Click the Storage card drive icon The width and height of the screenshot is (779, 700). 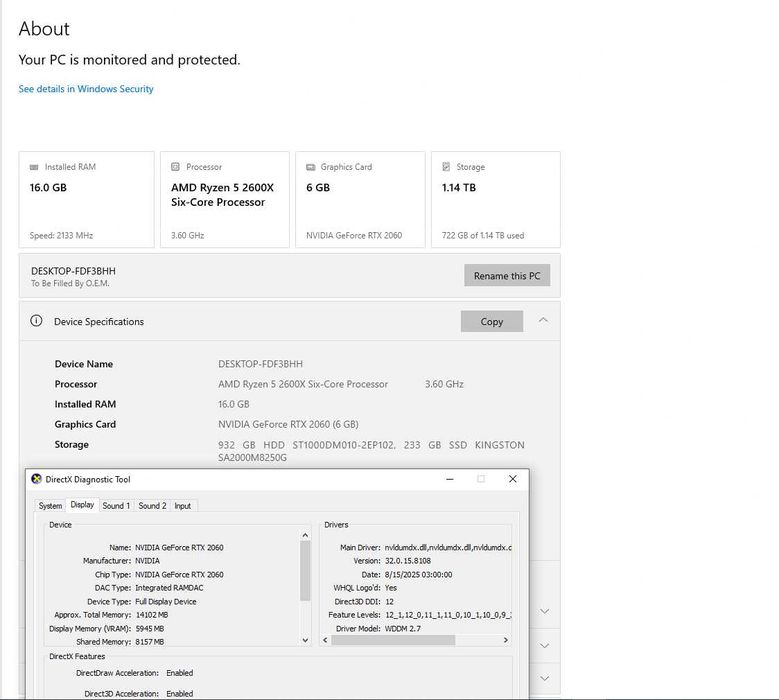click(446, 167)
